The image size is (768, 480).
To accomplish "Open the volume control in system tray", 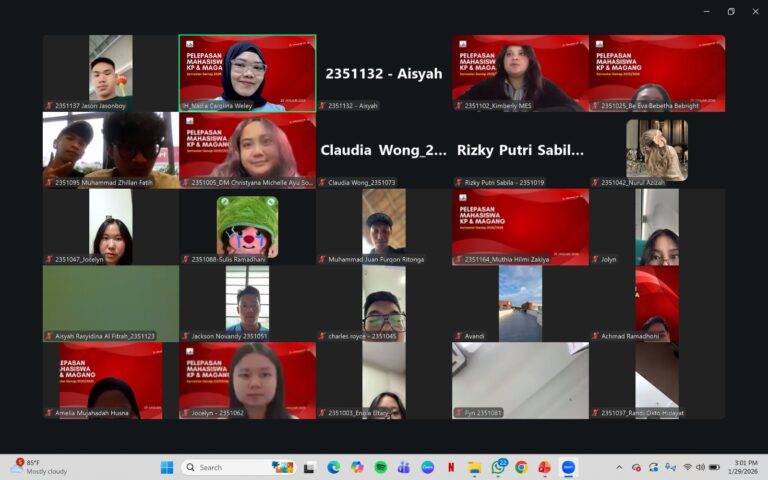I will click(701, 467).
